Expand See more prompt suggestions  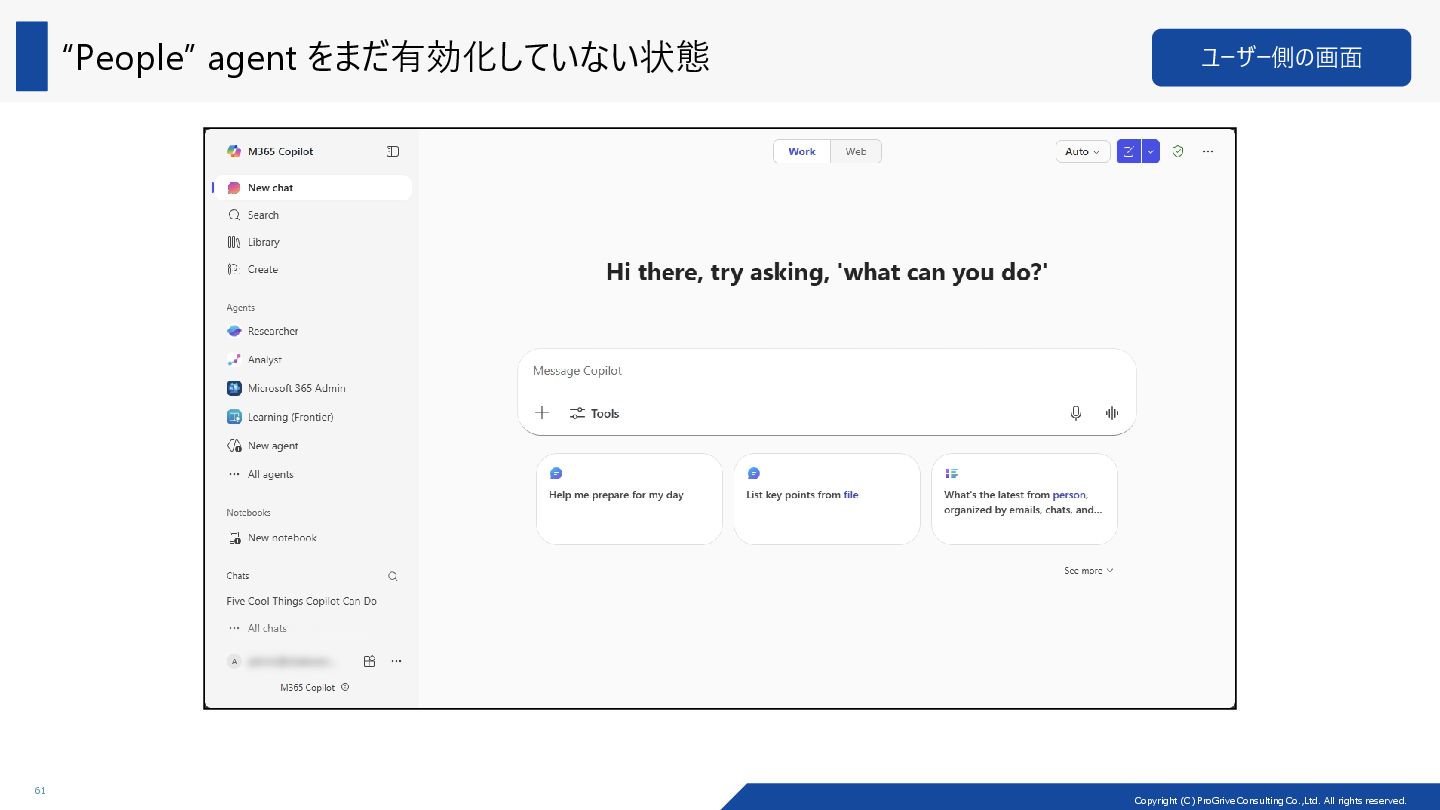[x=1089, y=571]
